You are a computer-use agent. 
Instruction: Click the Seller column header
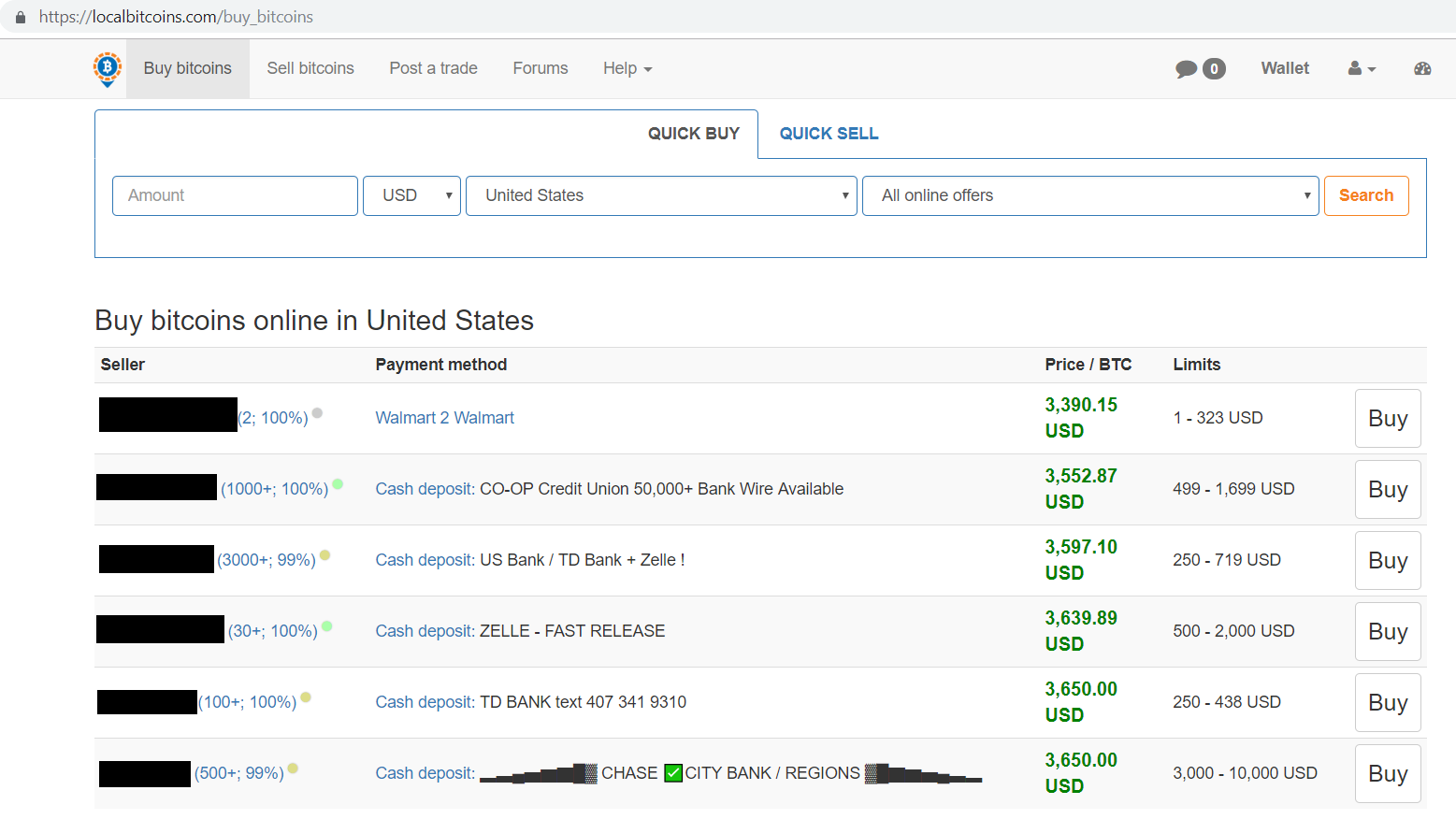123,365
